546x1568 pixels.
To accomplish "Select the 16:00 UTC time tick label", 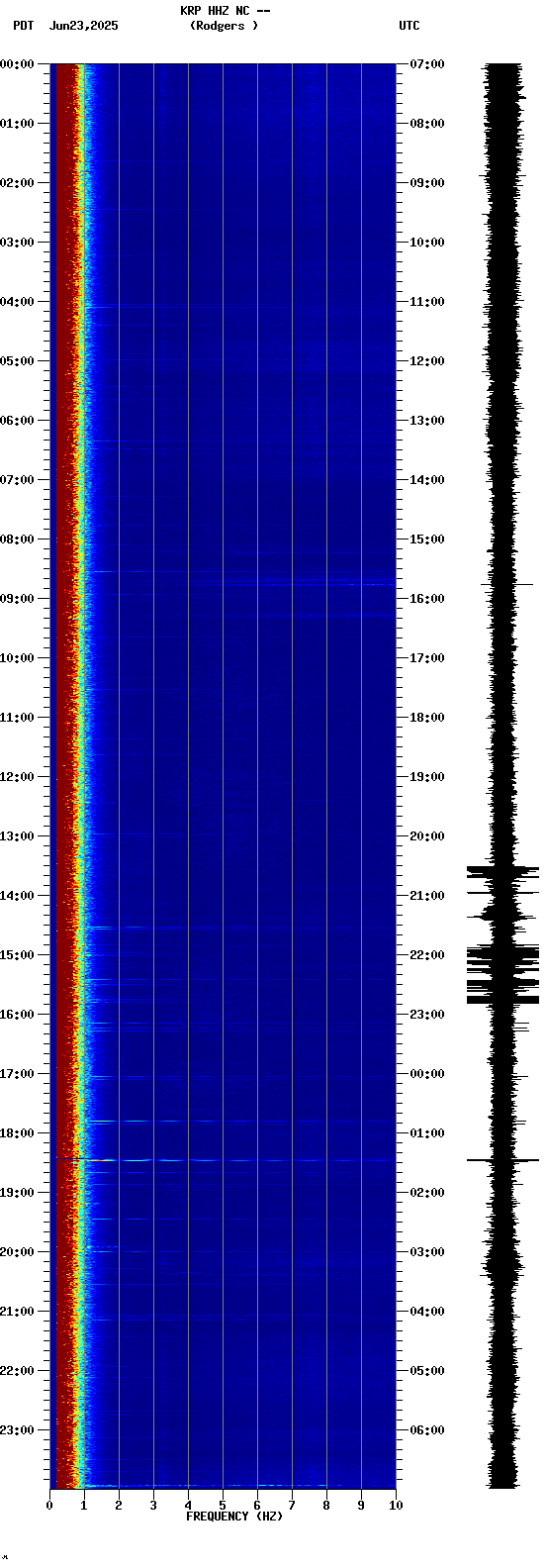I will click(x=427, y=599).
